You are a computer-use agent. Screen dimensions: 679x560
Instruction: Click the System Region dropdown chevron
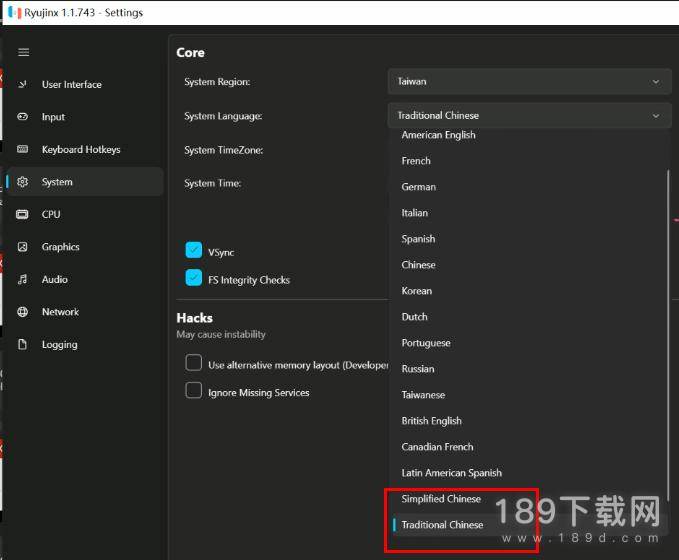(656, 81)
